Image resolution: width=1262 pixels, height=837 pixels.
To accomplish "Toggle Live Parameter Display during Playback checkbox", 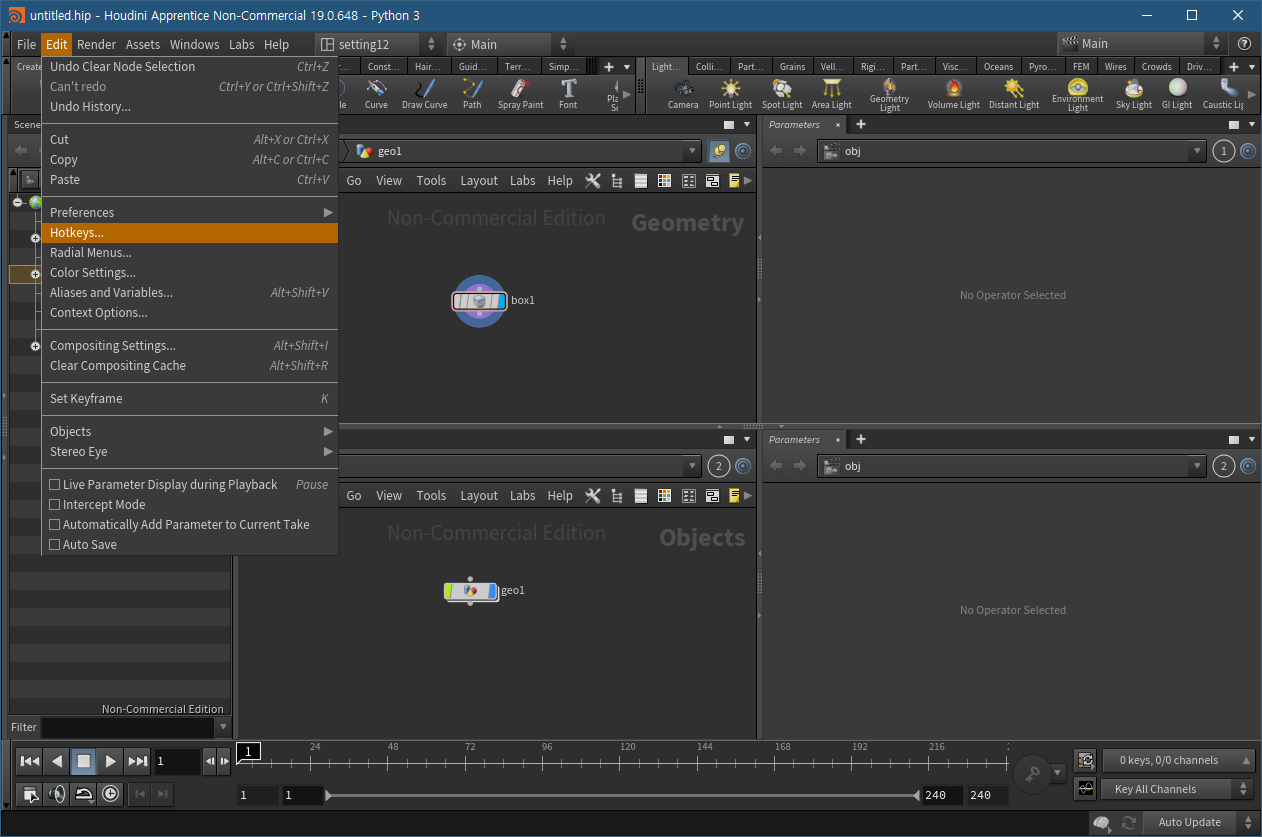I will pyautogui.click(x=55, y=485).
